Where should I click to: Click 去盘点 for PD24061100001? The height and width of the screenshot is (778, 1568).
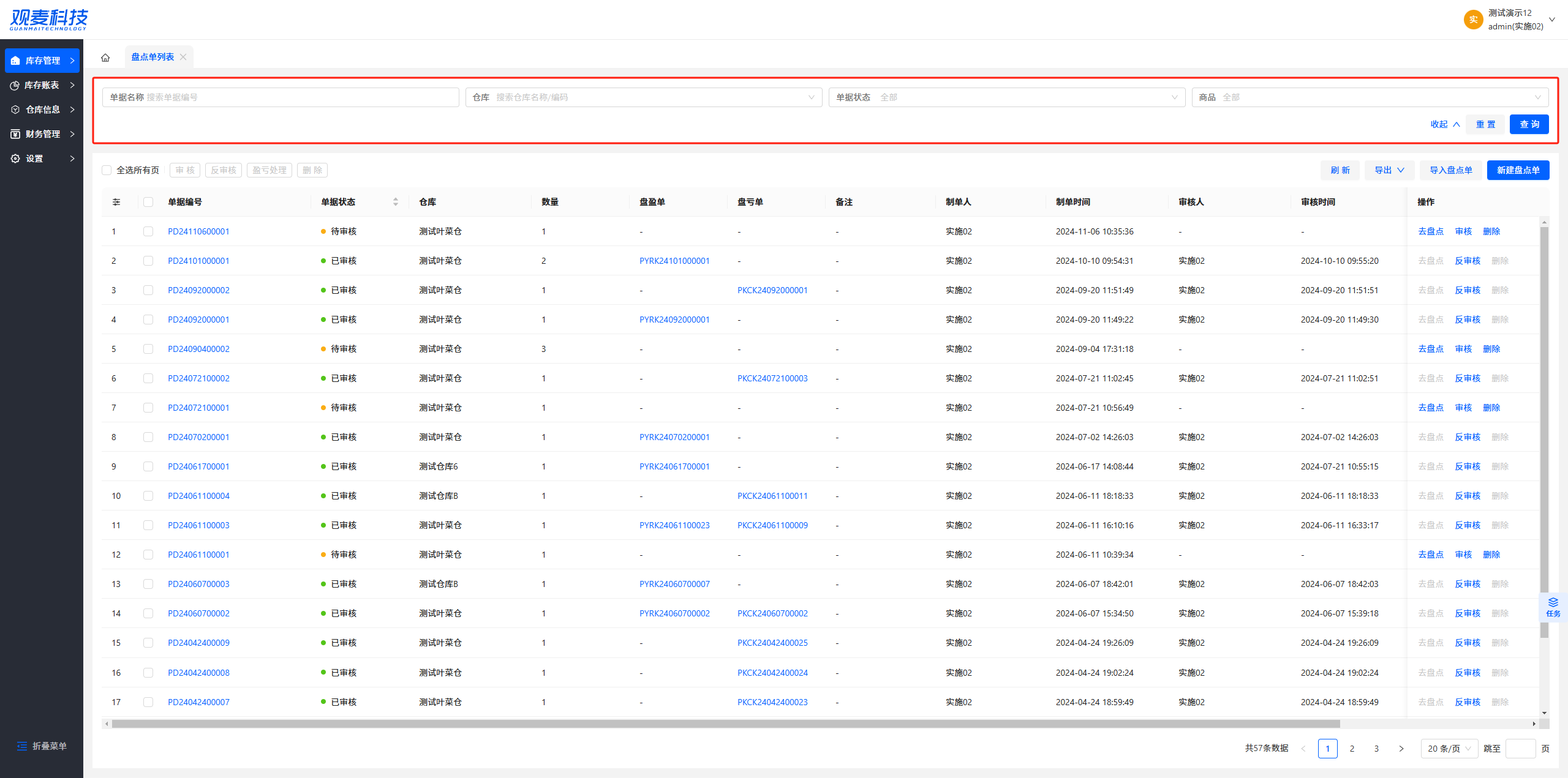click(x=1431, y=555)
